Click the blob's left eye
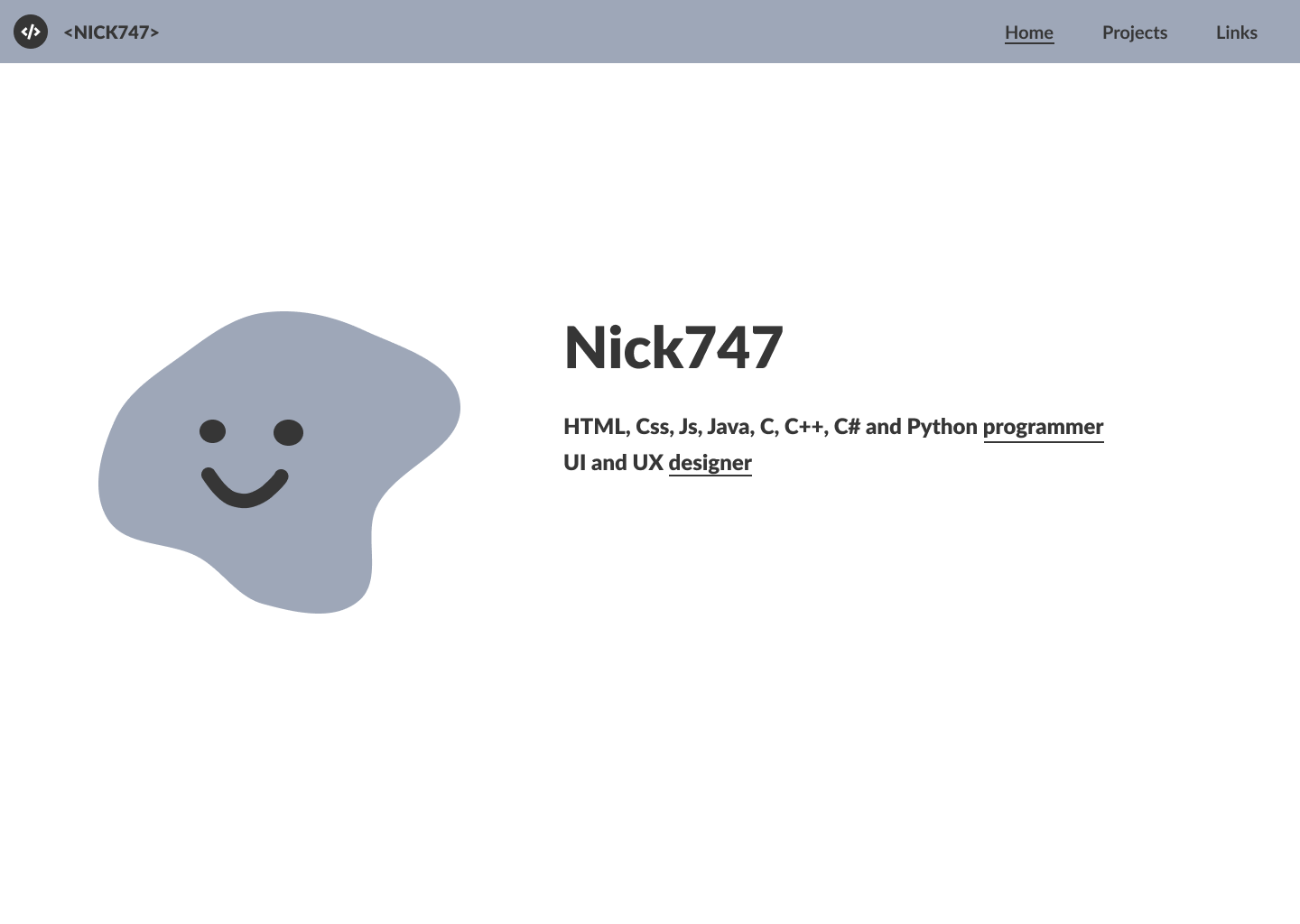 coord(212,431)
